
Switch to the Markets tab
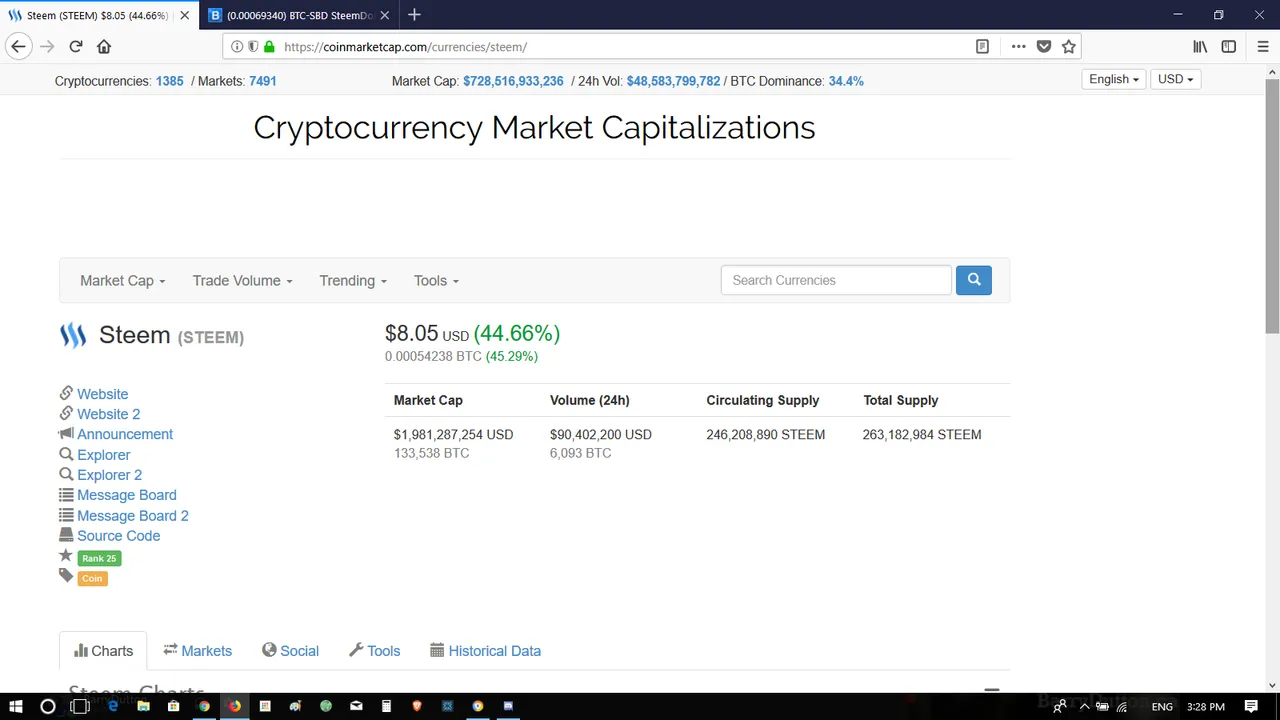point(197,651)
